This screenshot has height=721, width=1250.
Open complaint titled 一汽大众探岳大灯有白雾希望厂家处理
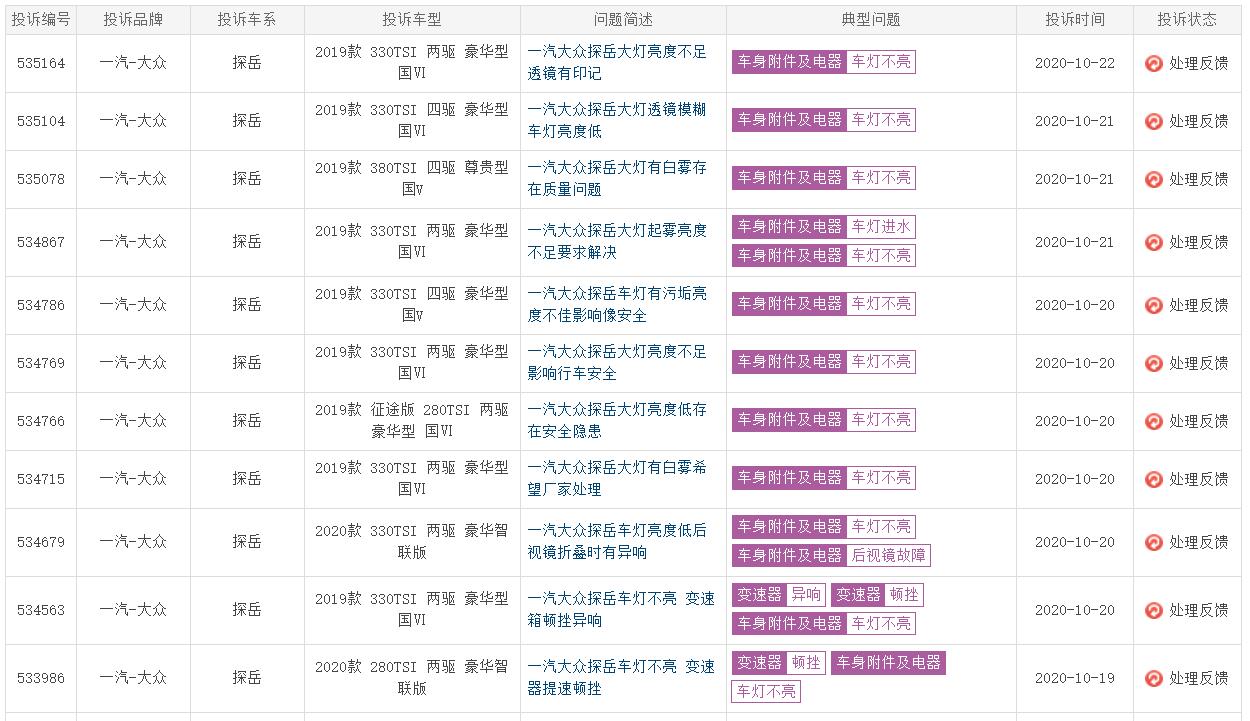coord(617,478)
